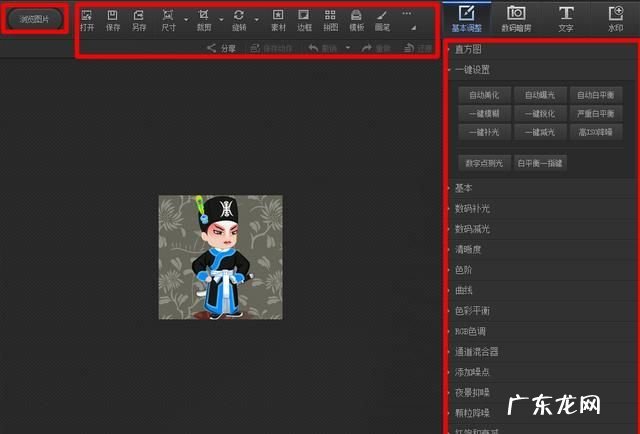Expand the 数码补光 section
The width and height of the screenshot is (640, 434).
pyautogui.click(x=471, y=208)
